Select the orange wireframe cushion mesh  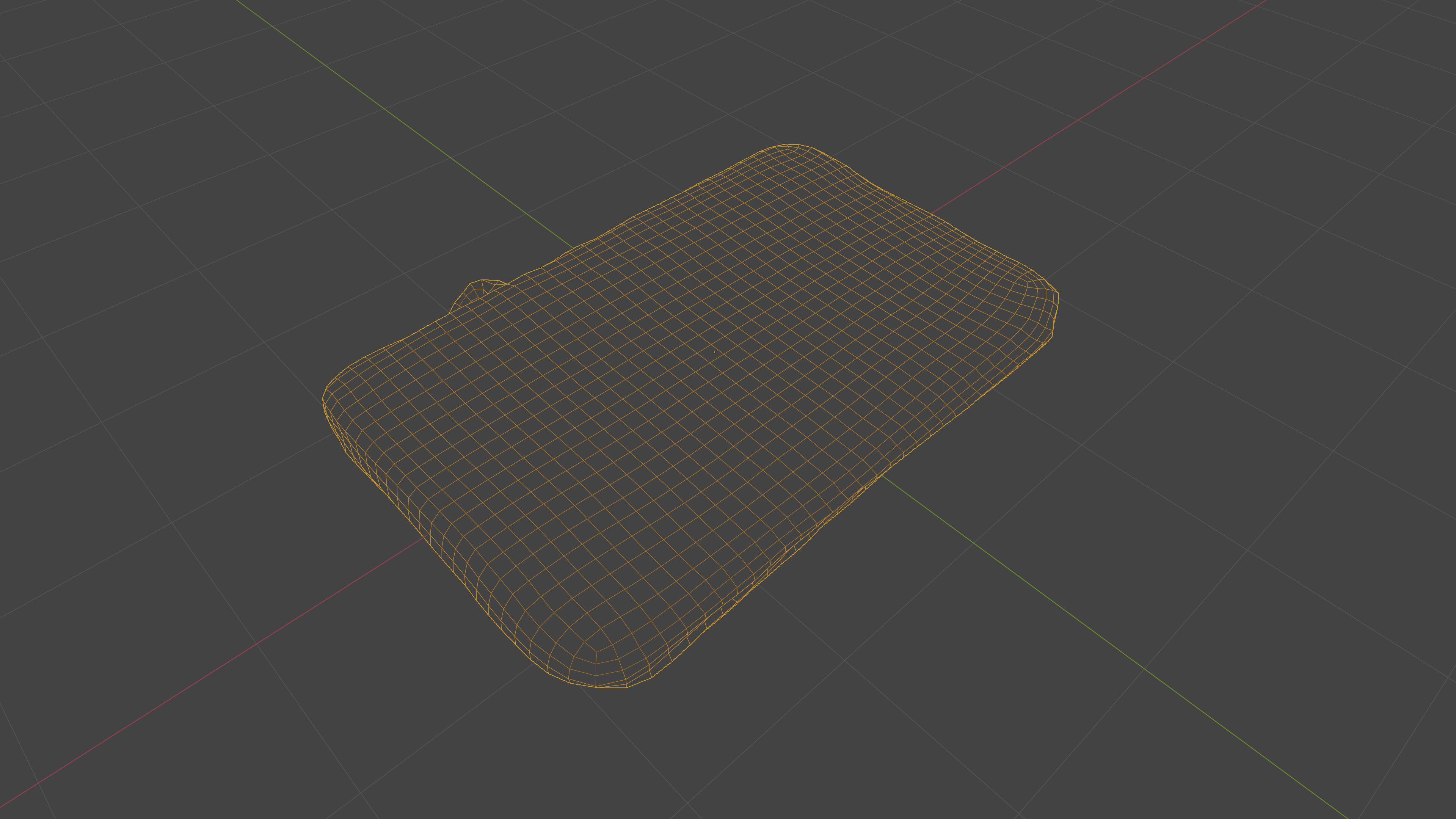(x=690, y=416)
